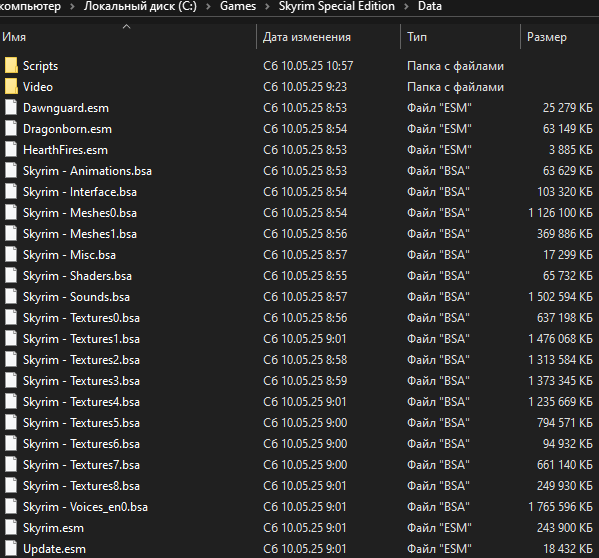
Task: Click the Dawnguard.esm file icon
Action: coord(11,108)
